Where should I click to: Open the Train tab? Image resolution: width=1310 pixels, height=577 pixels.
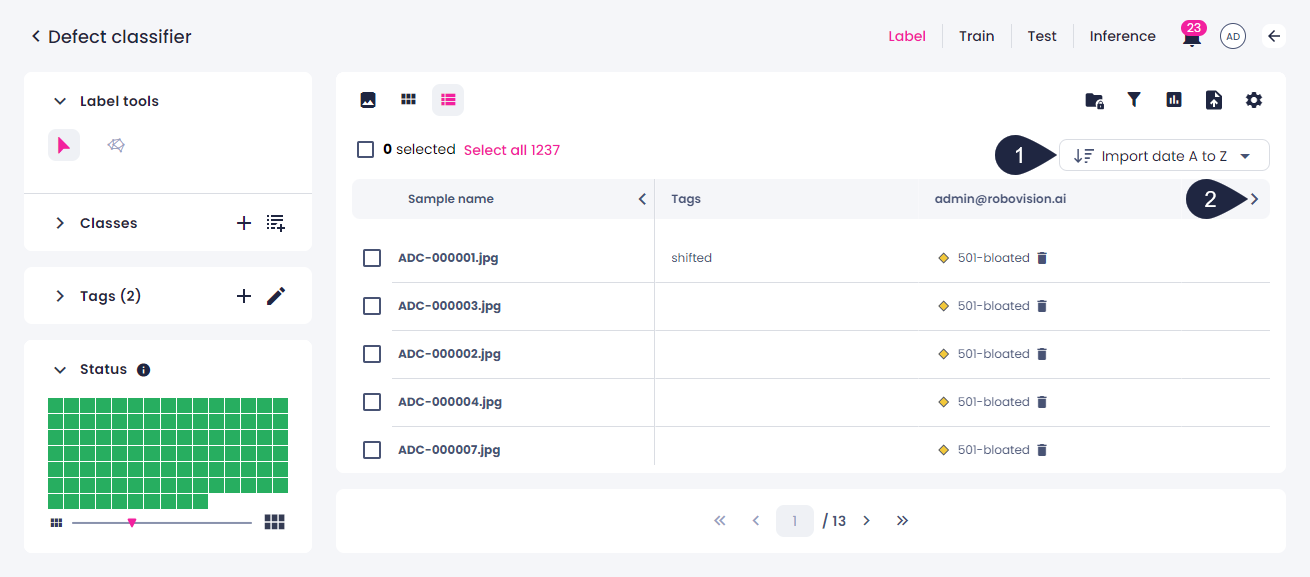click(977, 36)
